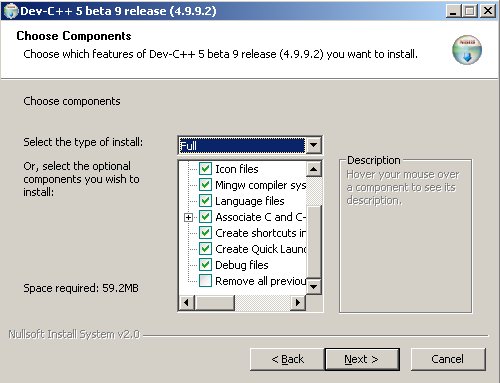Click the vertical scrollbar thumb in component list

(x=313, y=242)
